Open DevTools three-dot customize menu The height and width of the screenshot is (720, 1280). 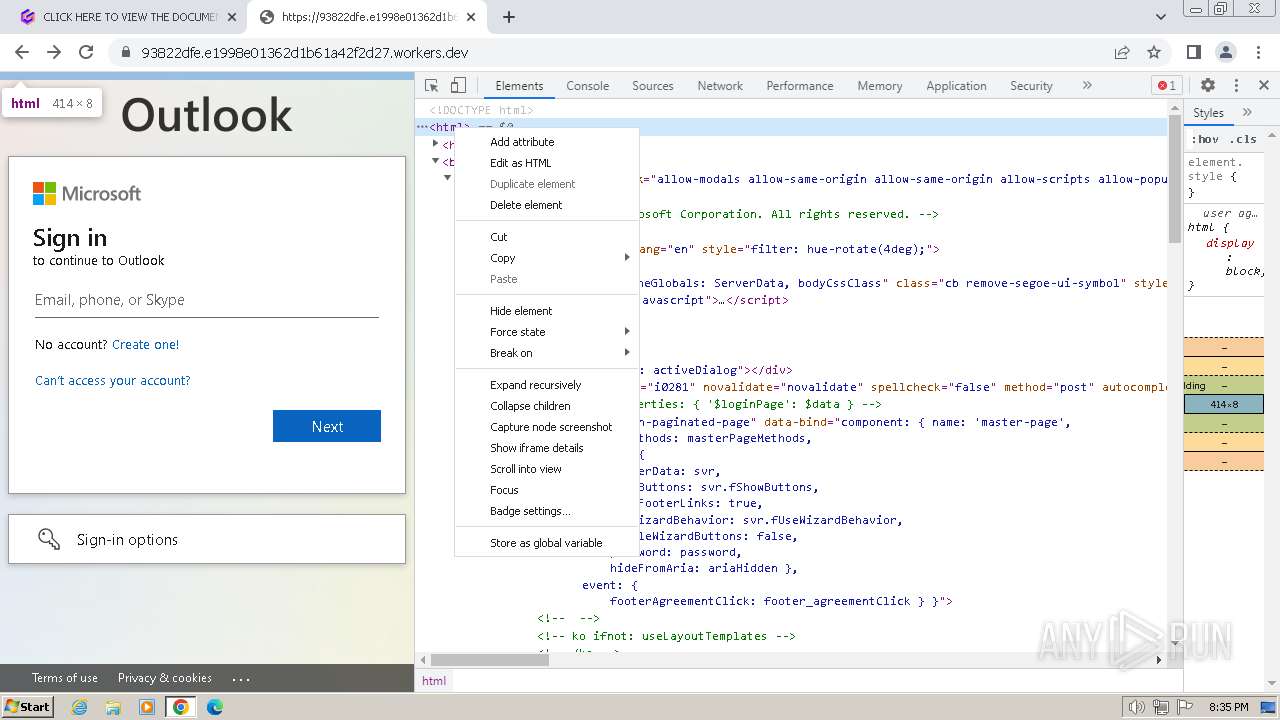click(x=1236, y=86)
